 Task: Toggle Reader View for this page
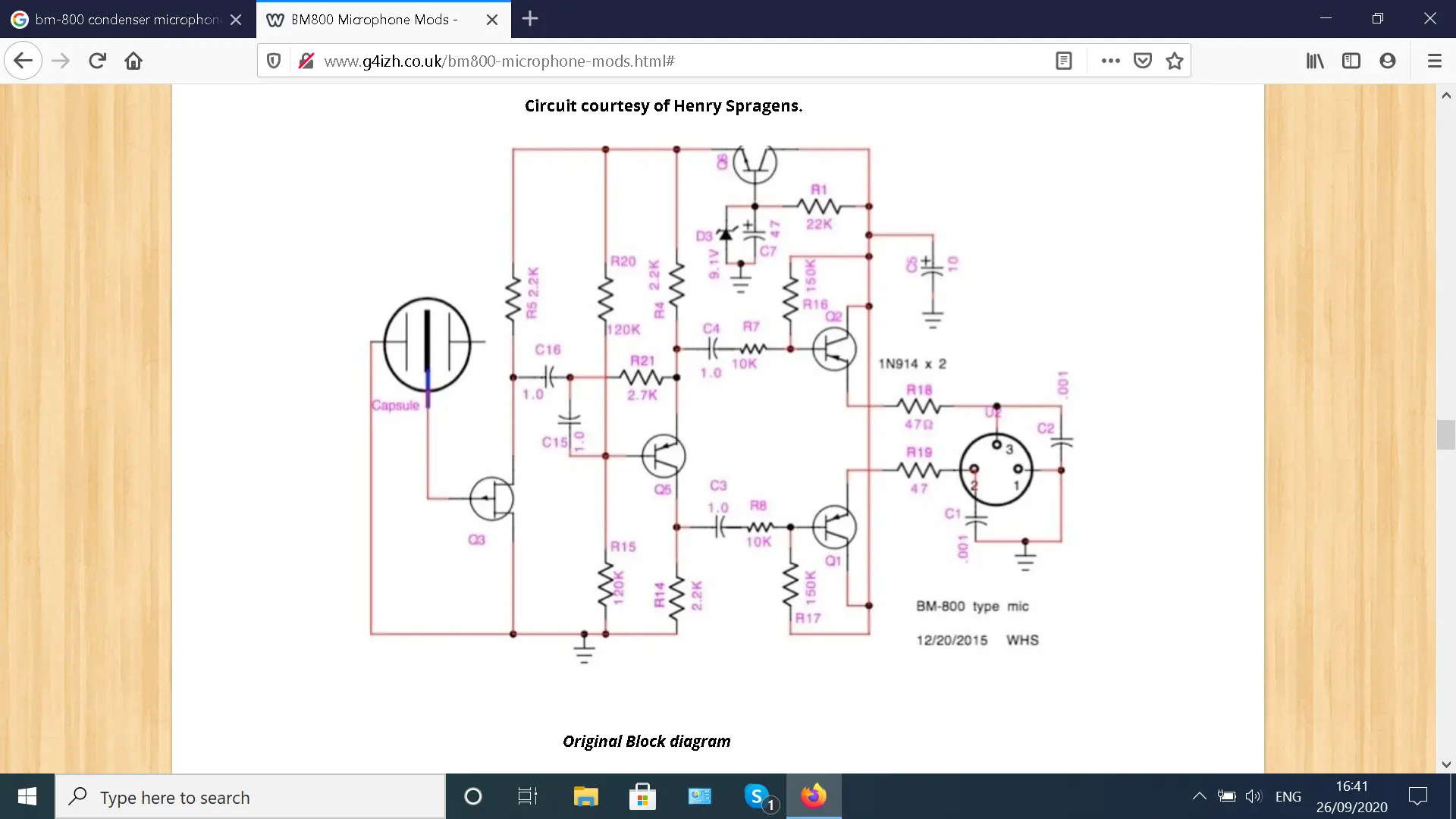[x=1063, y=61]
